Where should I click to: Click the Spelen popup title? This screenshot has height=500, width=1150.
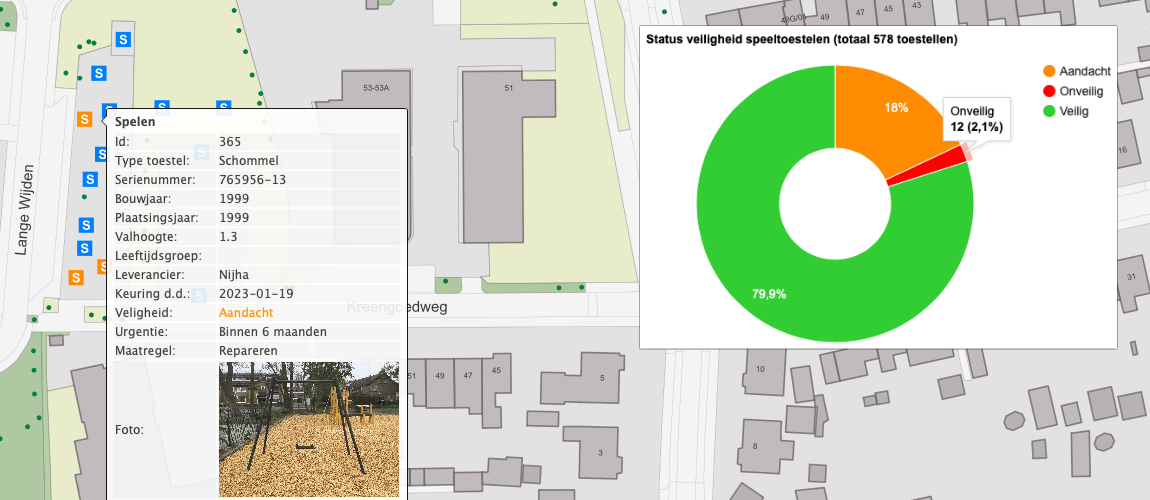(x=134, y=122)
